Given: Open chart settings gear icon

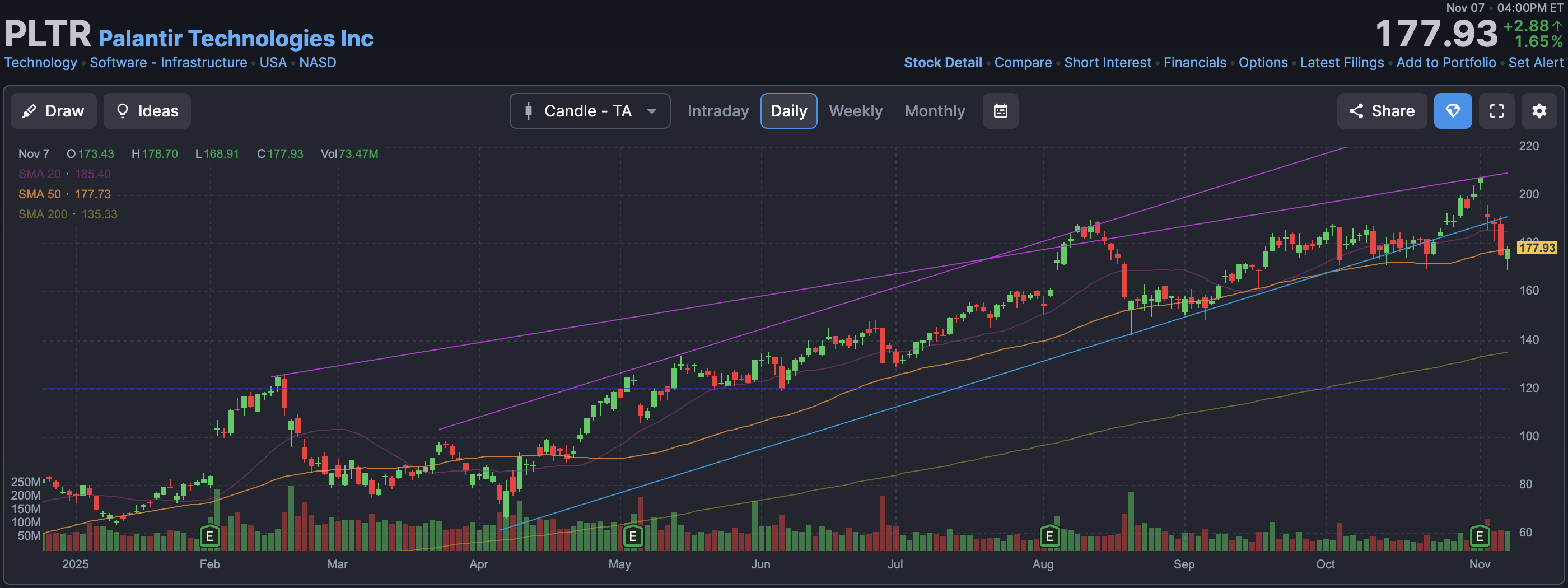Looking at the screenshot, I should click(x=1539, y=111).
